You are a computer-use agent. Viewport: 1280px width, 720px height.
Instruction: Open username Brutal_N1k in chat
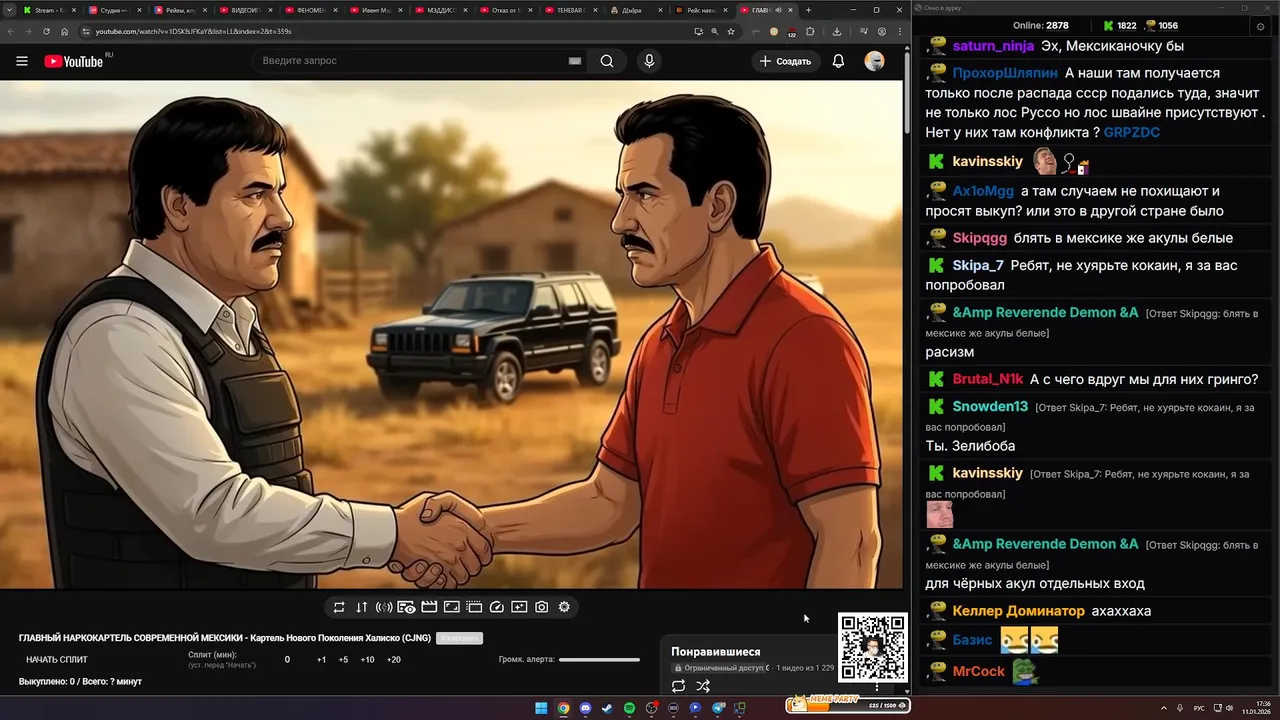click(988, 379)
